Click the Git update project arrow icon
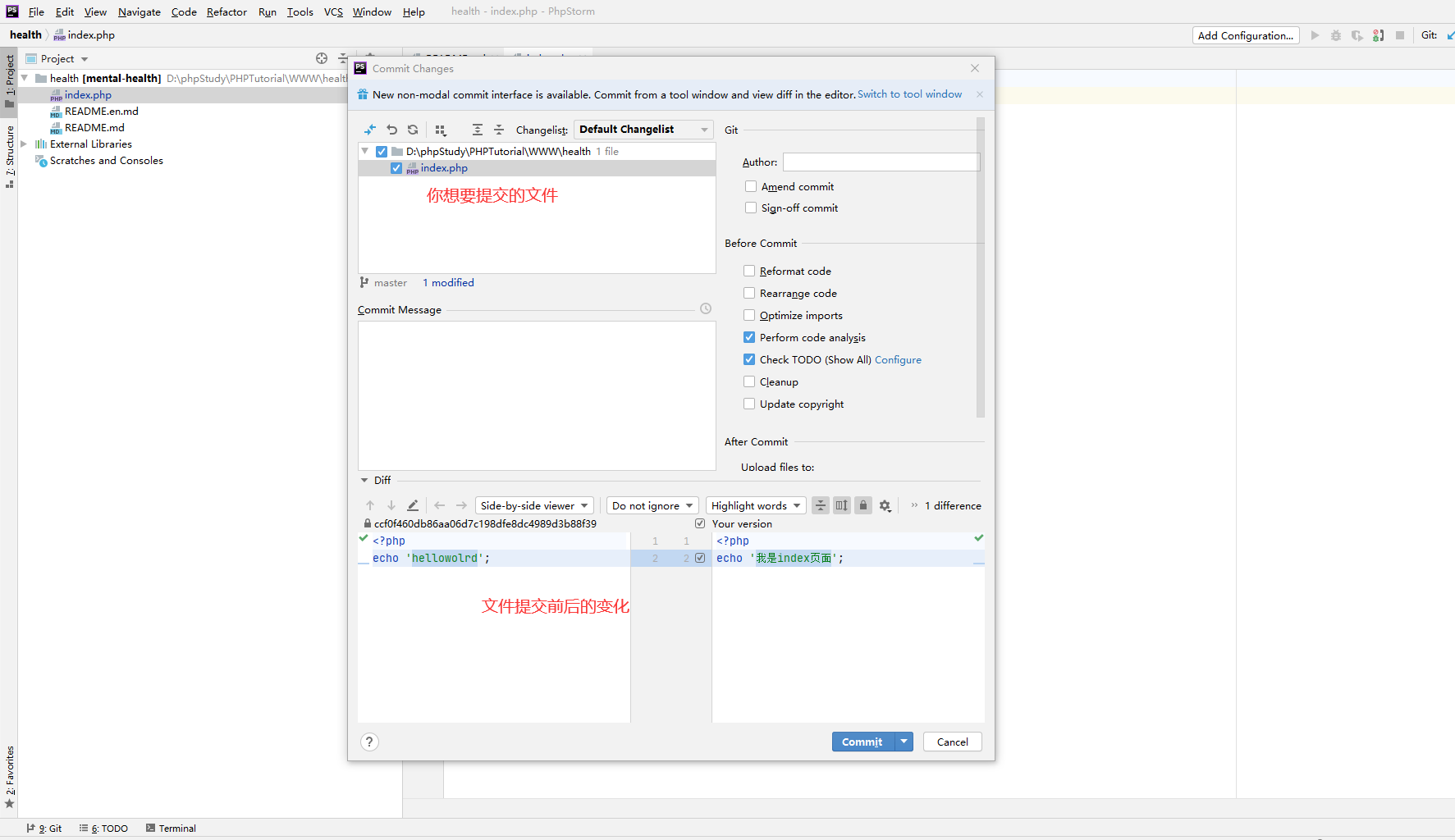Image resolution: width=1455 pixels, height=840 pixels. [1450, 35]
